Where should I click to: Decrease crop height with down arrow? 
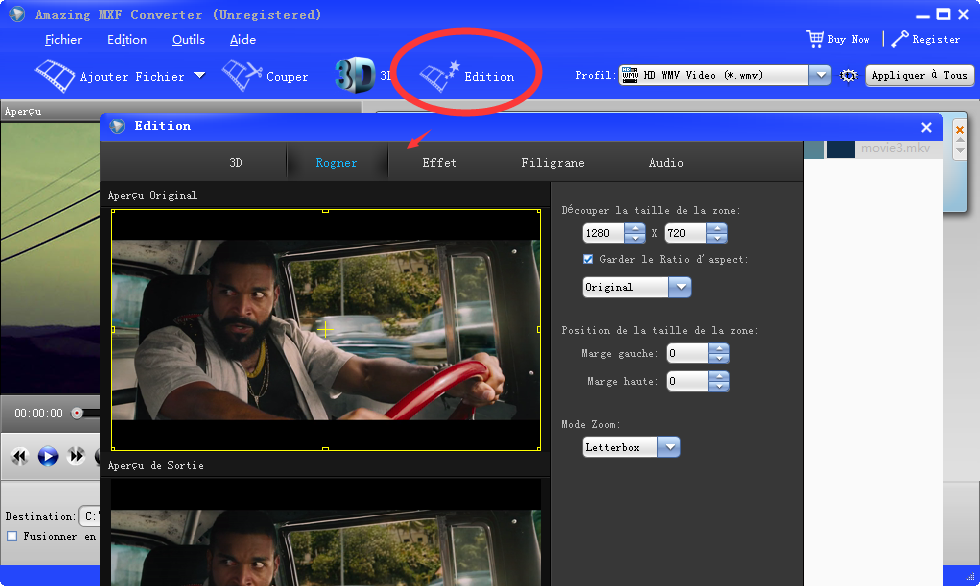coord(717,238)
